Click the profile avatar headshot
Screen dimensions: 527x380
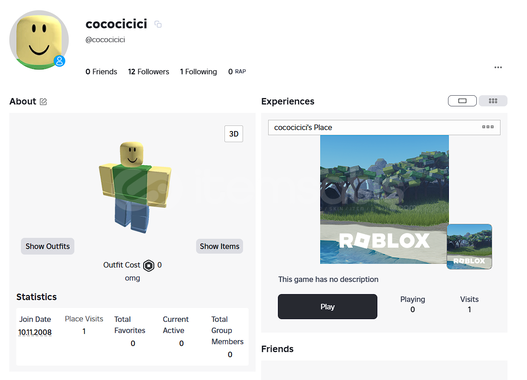click(39, 40)
